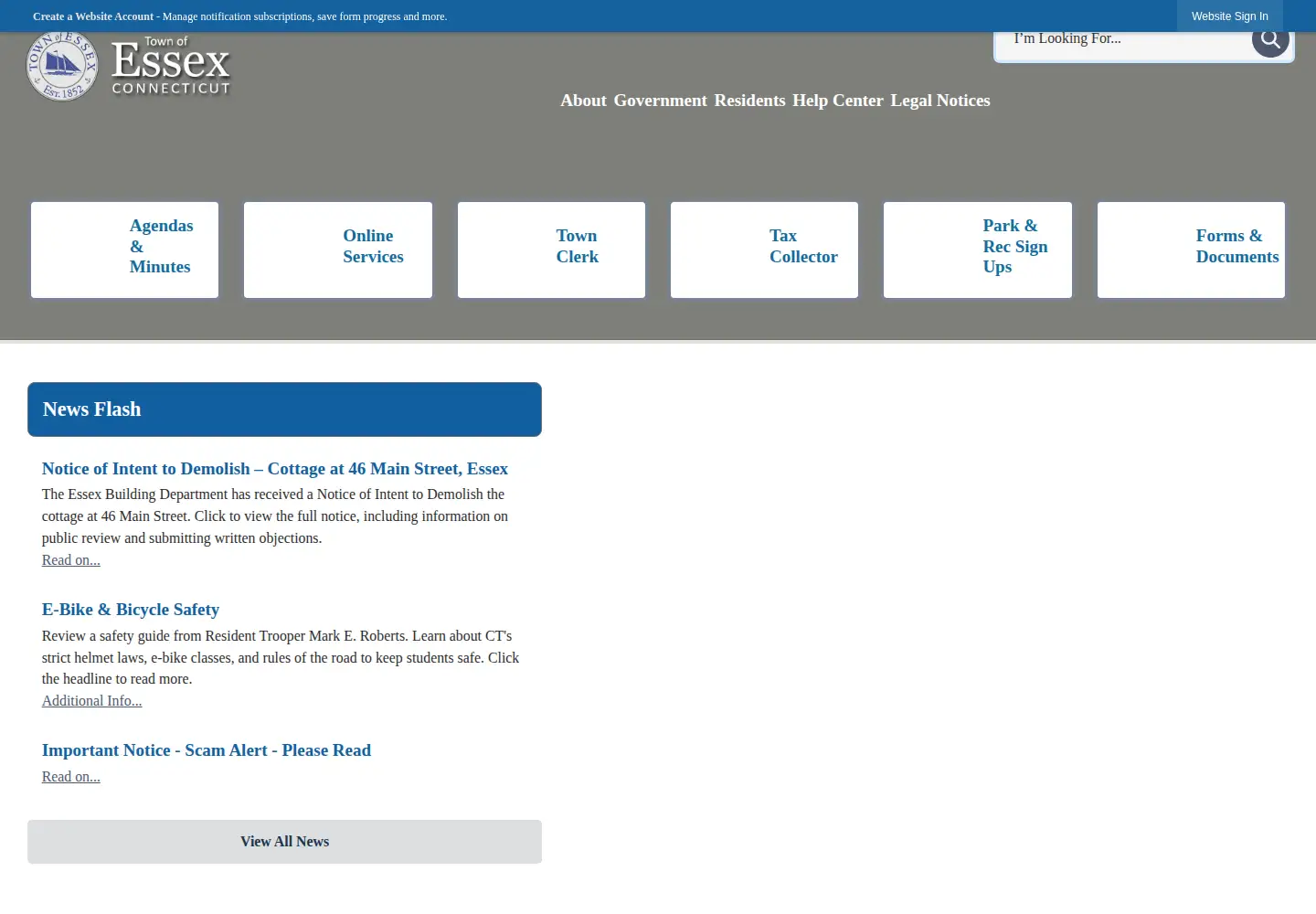Open Important Notice Scam Alert headline
1316x914 pixels.
[x=207, y=750]
